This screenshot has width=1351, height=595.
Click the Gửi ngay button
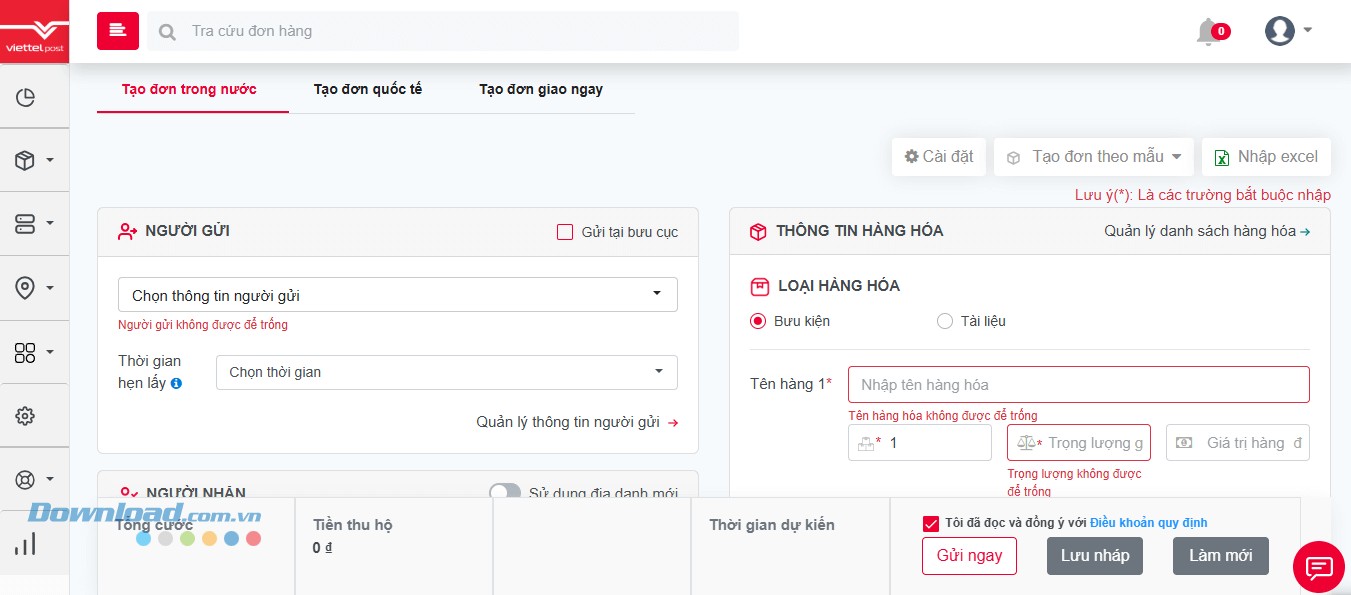pyautogui.click(x=969, y=555)
